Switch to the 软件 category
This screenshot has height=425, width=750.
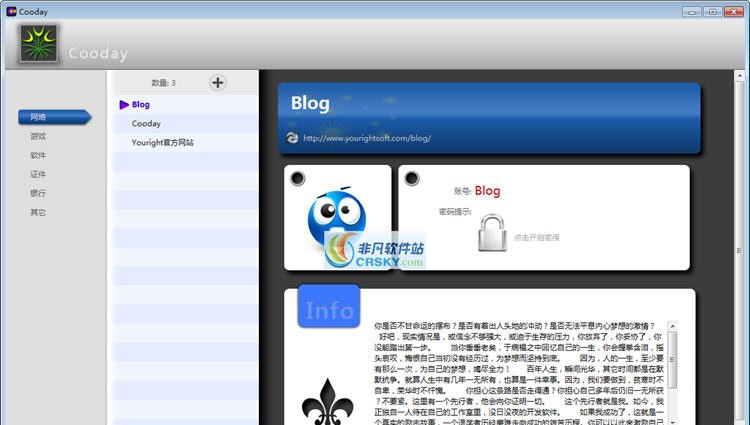(x=38, y=155)
